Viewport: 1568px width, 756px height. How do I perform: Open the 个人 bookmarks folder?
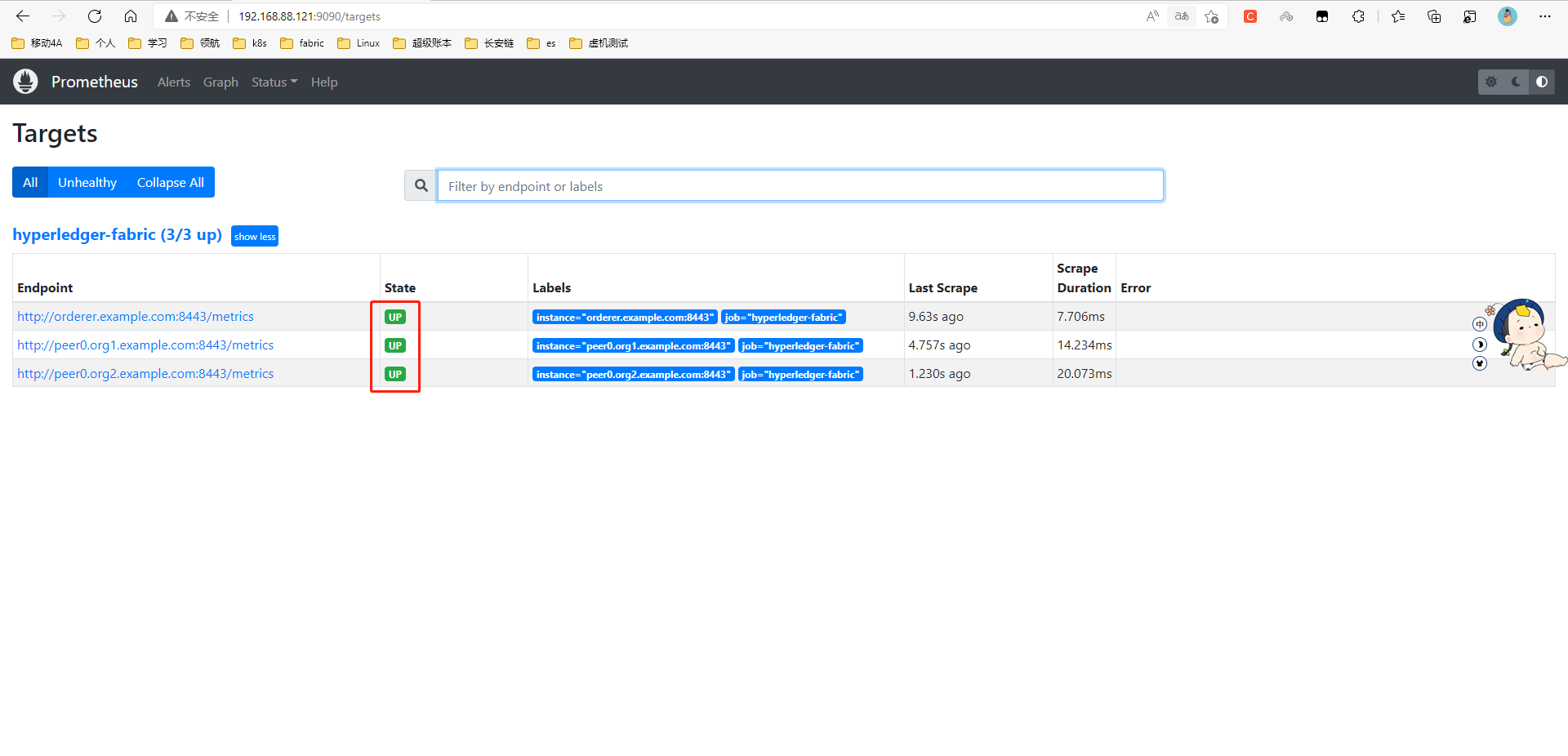pyautogui.click(x=96, y=43)
